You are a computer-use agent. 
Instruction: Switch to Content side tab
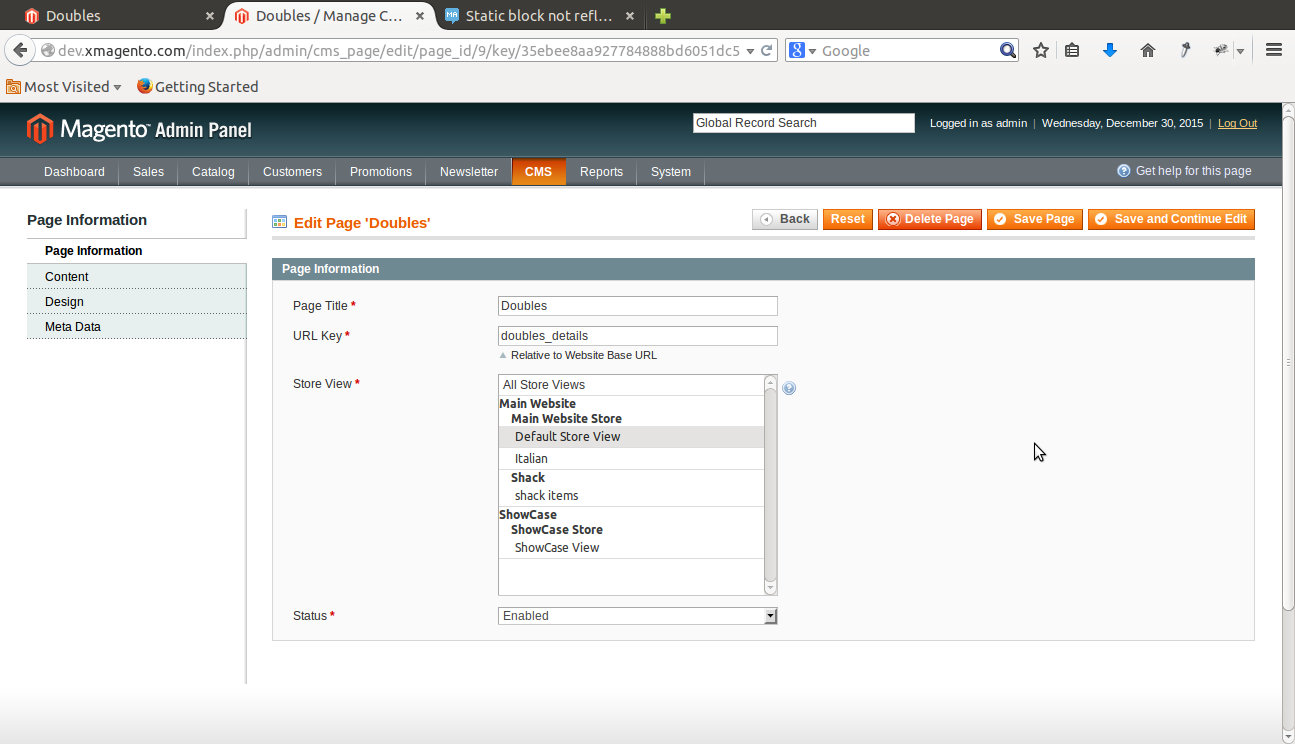(136, 276)
